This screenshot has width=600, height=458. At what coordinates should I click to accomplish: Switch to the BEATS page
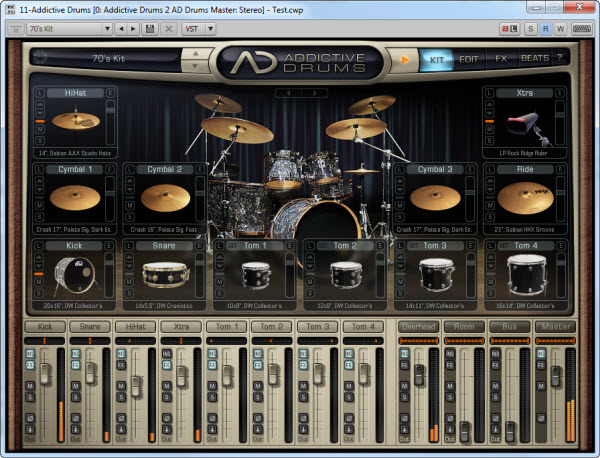(x=535, y=59)
